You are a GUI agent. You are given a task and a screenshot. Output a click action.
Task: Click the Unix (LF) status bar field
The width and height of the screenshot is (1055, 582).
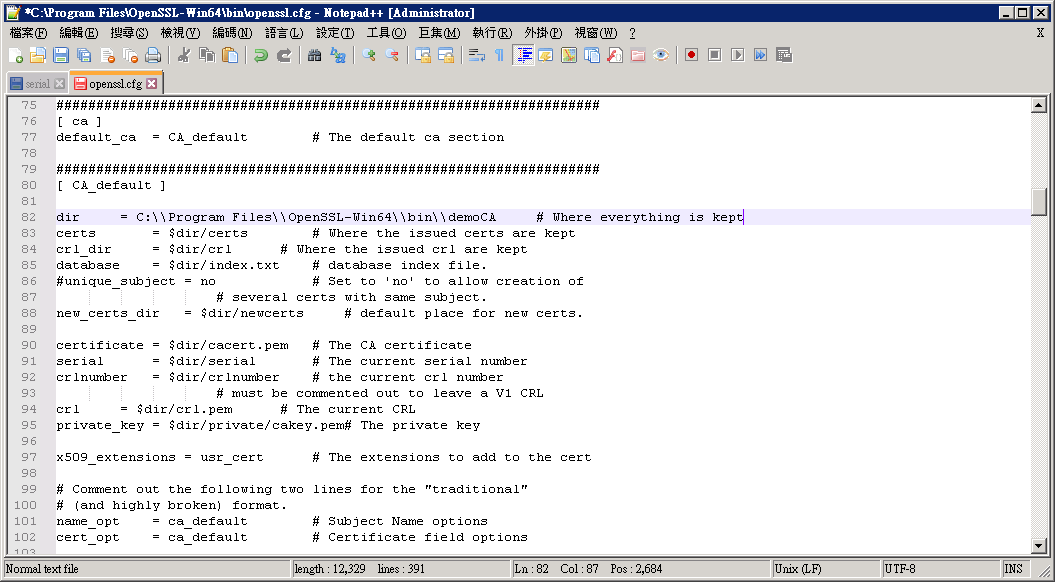click(x=826, y=569)
